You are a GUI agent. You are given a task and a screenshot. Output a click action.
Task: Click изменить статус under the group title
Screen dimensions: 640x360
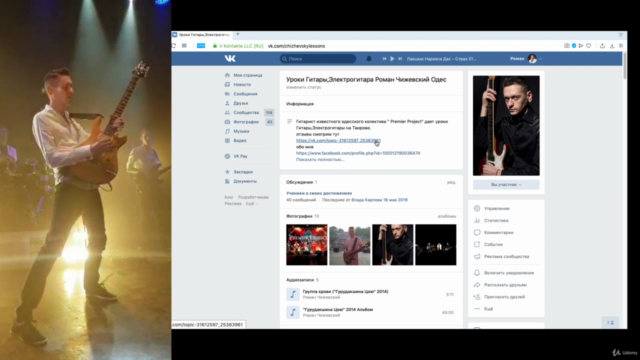304,87
